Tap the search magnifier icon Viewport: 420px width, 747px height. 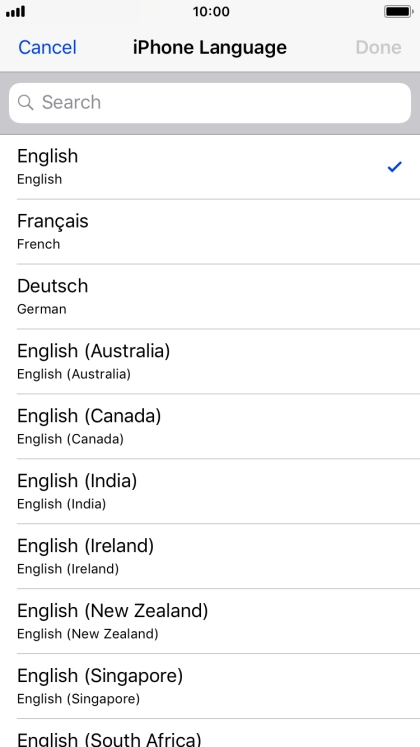pos(25,102)
